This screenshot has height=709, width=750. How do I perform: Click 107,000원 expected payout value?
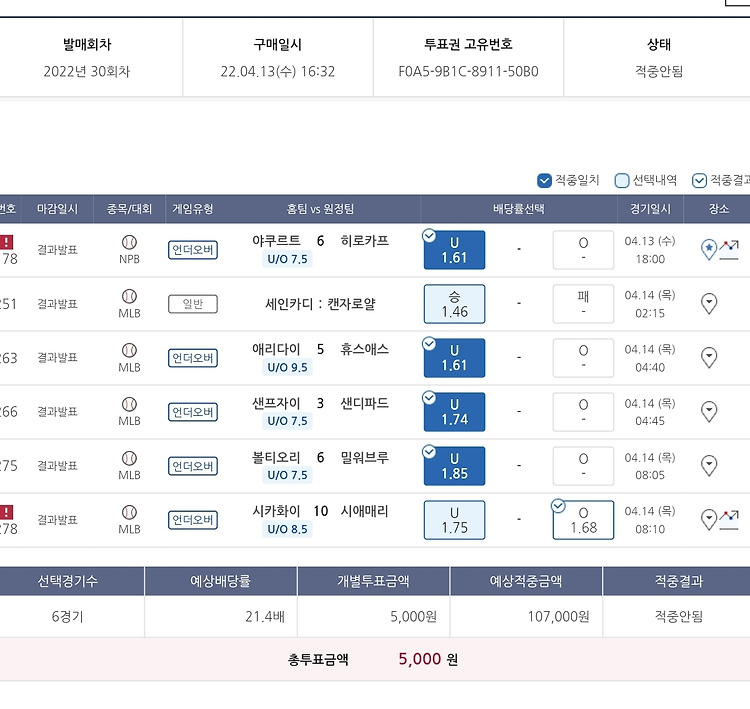[x=558, y=617]
